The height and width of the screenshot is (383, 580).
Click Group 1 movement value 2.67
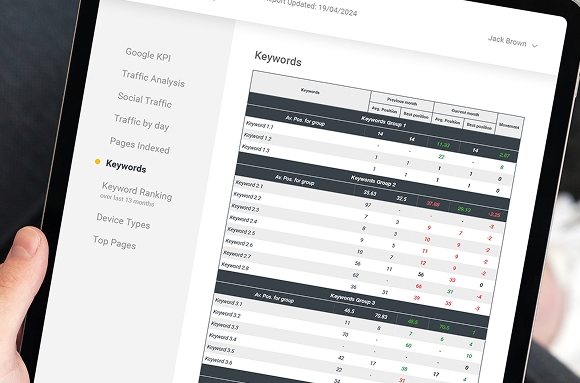point(505,155)
